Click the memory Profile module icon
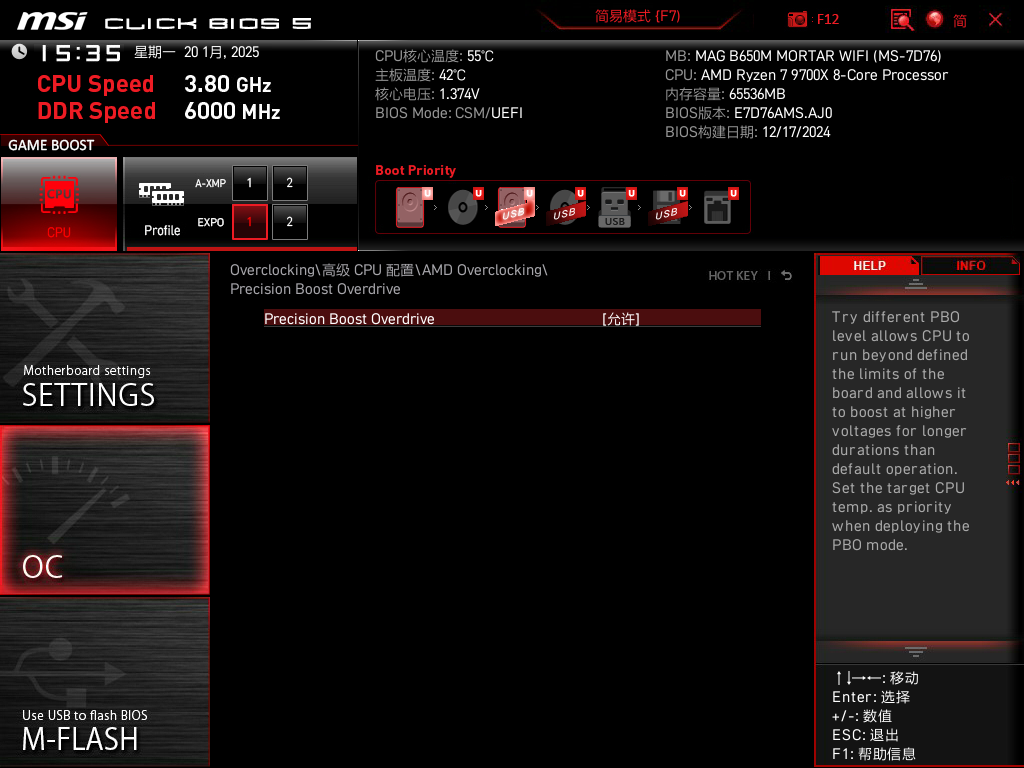The image size is (1024, 768). point(161,194)
